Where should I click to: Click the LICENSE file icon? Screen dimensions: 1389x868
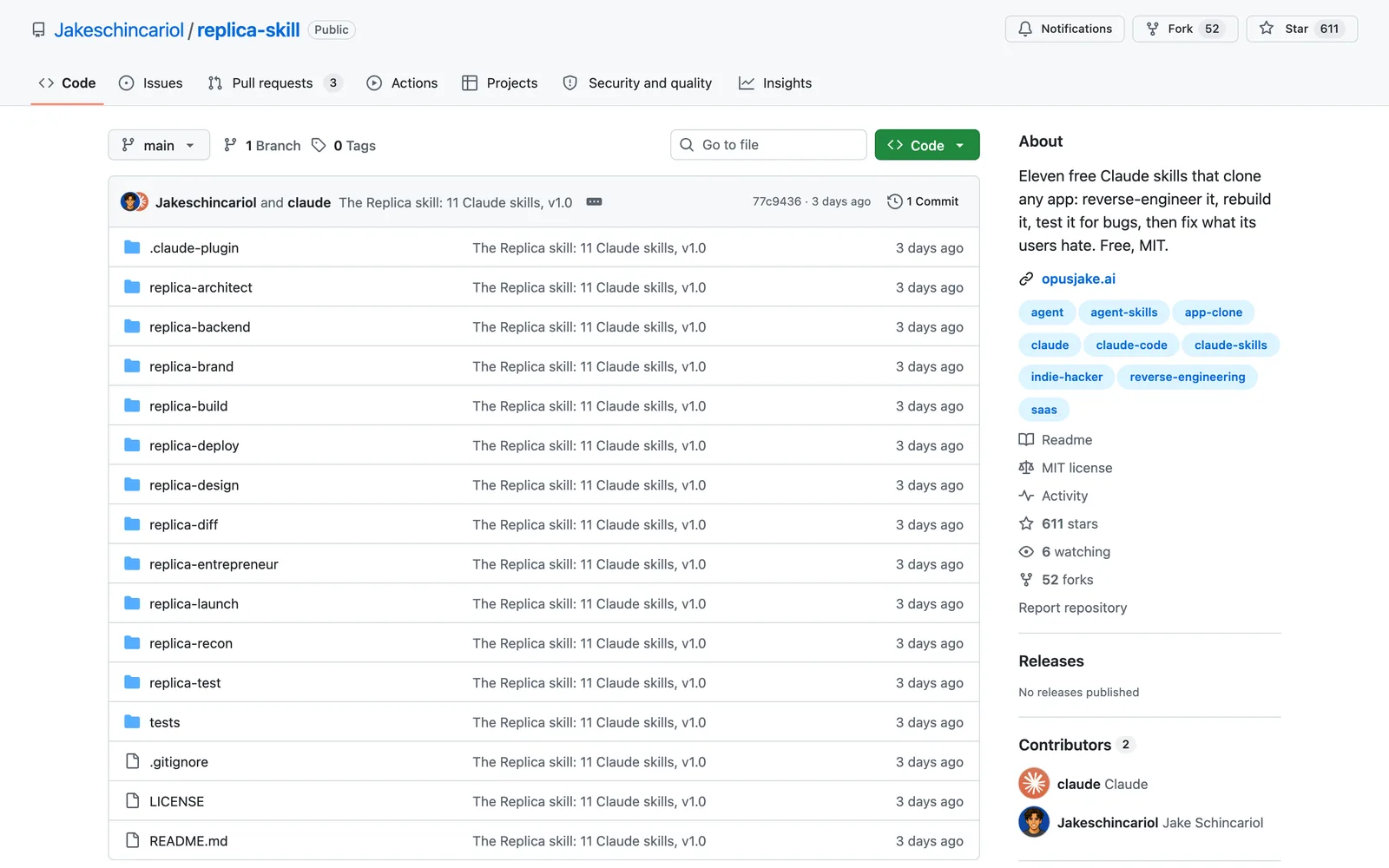click(132, 801)
